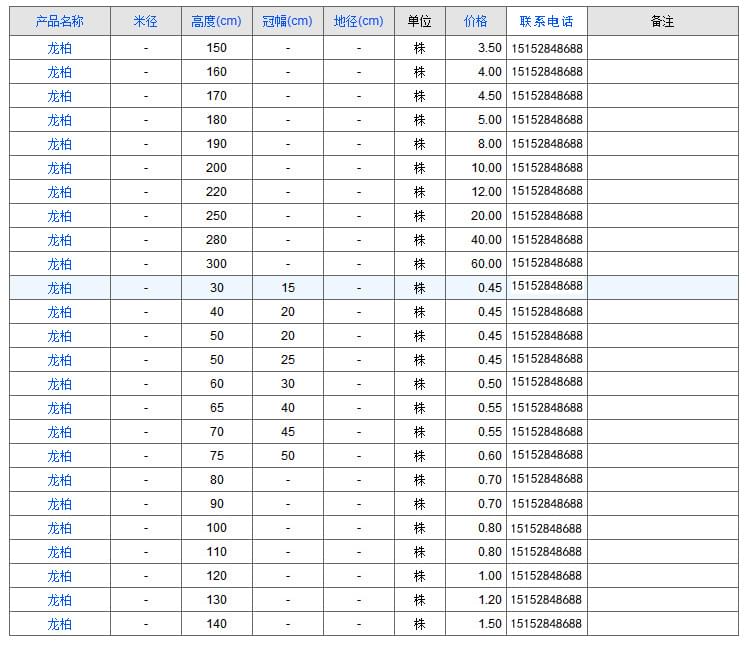Click the 价格 column header
The image size is (750, 647).
pyautogui.click(x=475, y=22)
